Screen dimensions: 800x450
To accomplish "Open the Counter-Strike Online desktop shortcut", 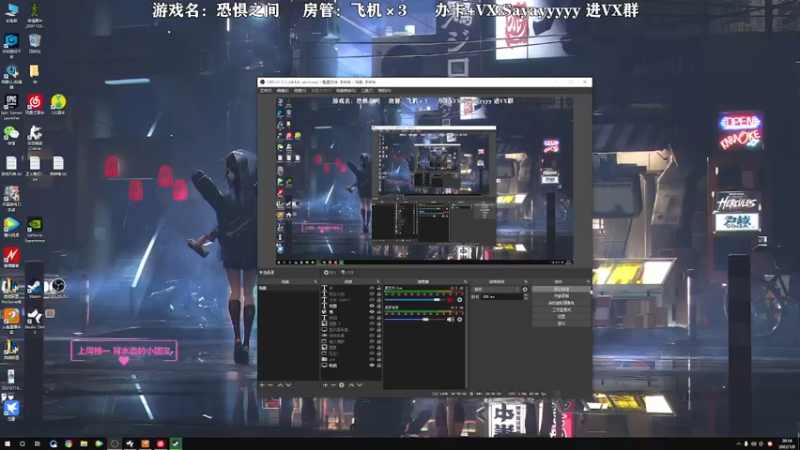I will (35, 137).
